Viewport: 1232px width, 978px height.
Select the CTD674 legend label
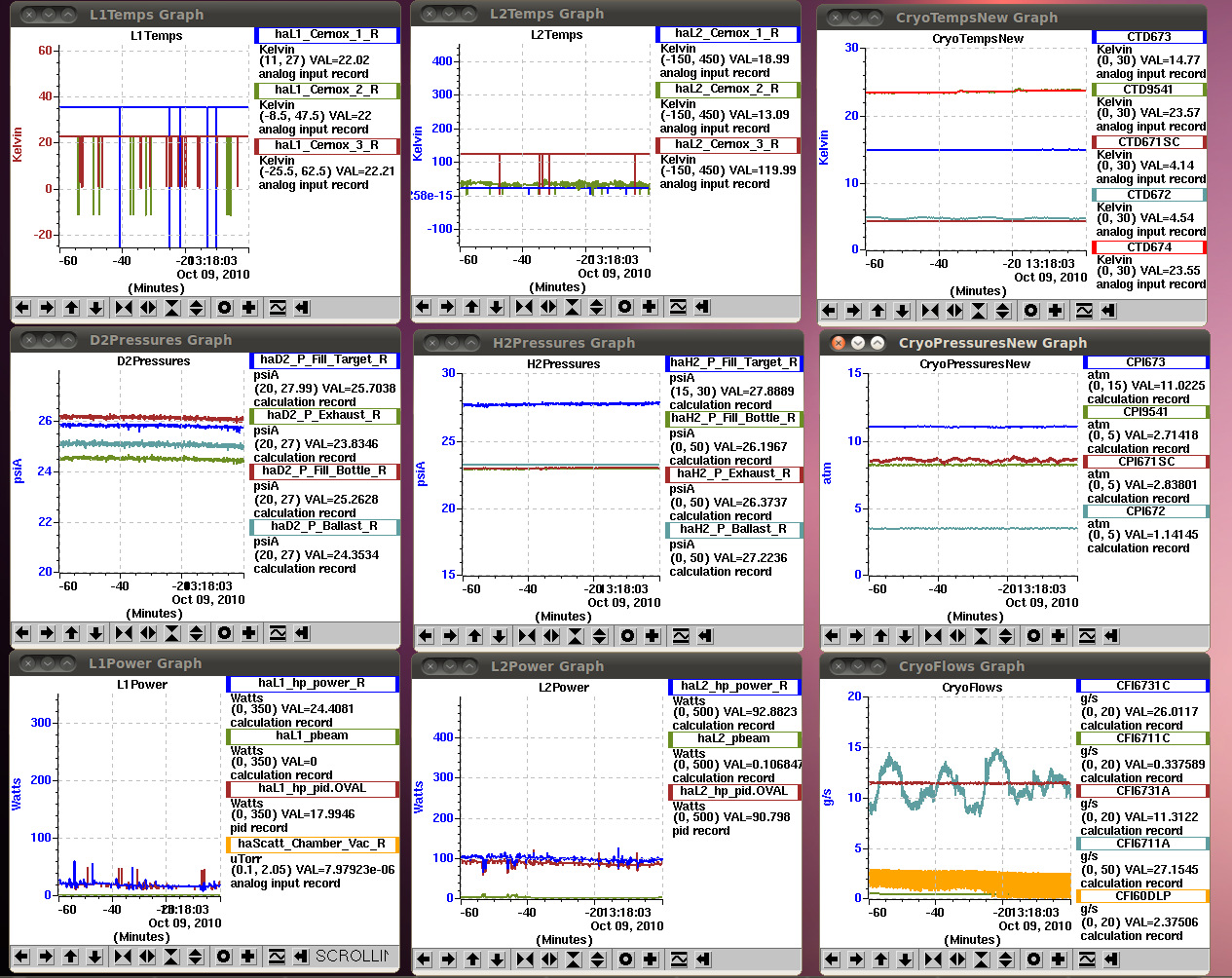[x=1149, y=247]
